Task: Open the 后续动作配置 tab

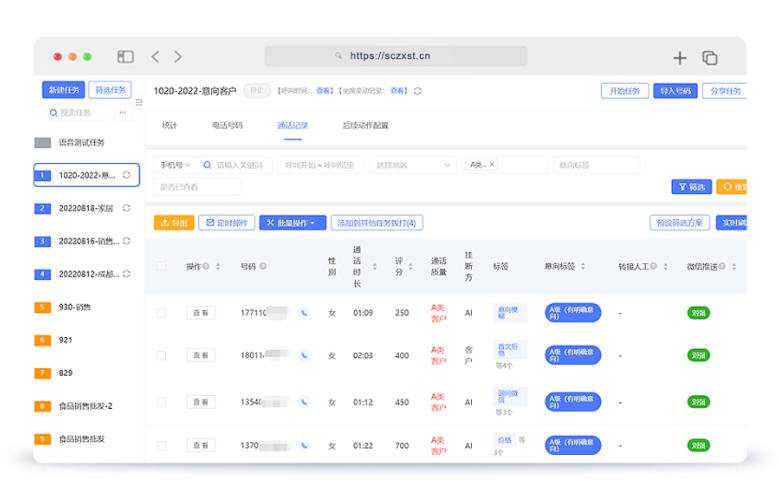Action: [365, 126]
